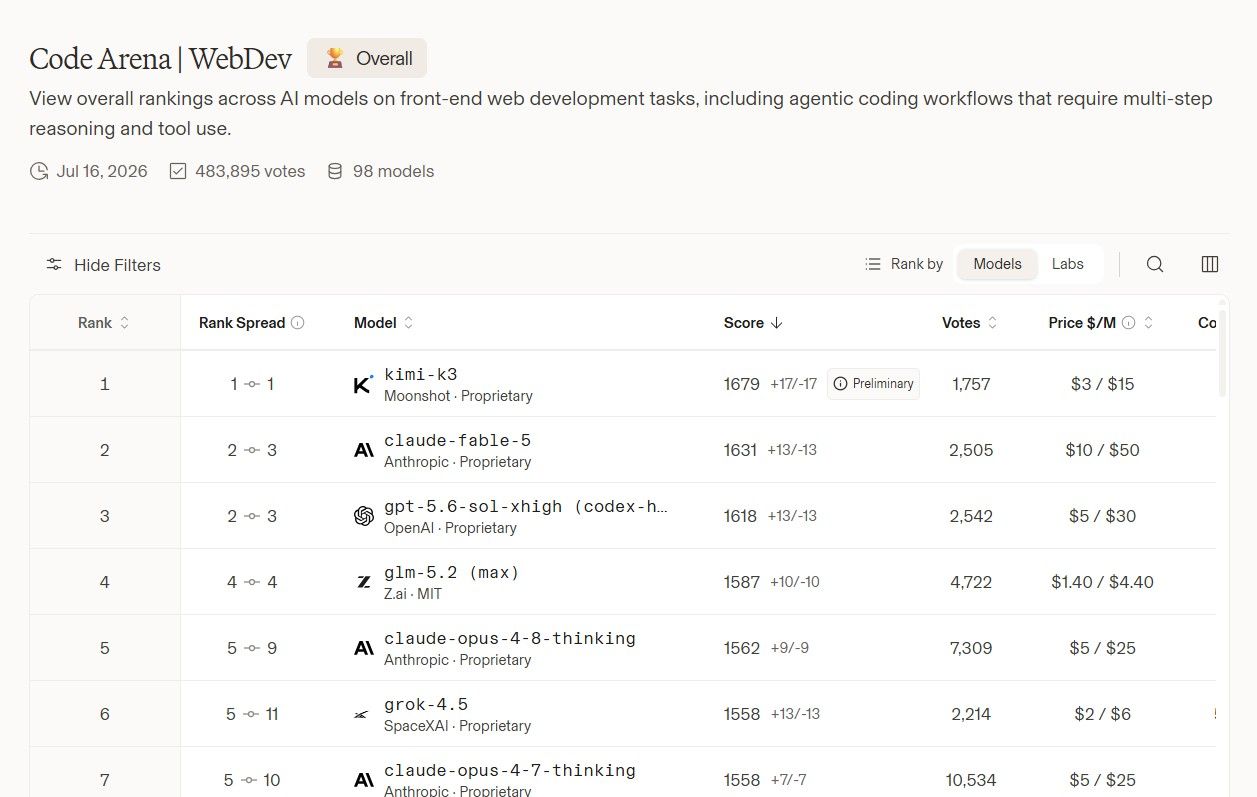Sort by Score descending header
The width and height of the screenshot is (1257, 797).
[754, 323]
